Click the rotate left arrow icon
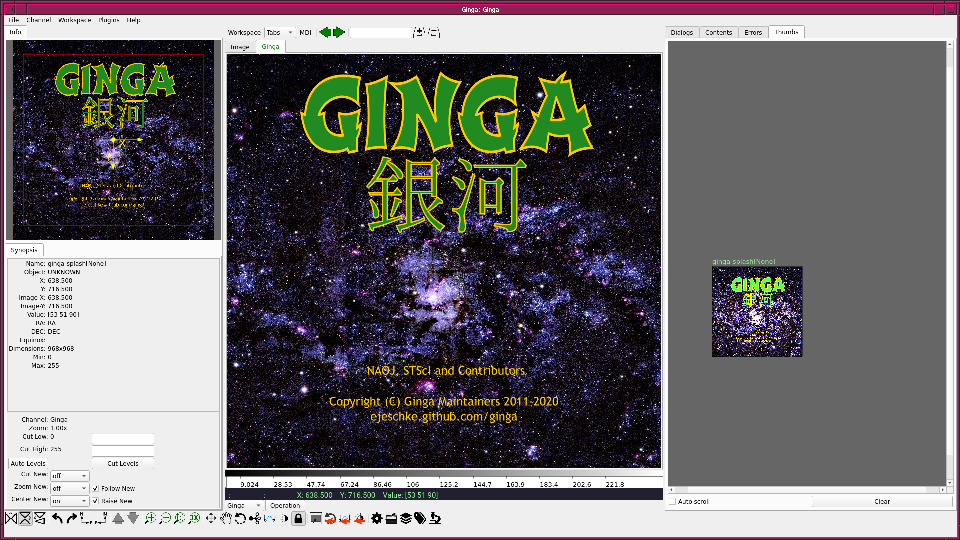This screenshot has width=960, height=540. (58, 518)
